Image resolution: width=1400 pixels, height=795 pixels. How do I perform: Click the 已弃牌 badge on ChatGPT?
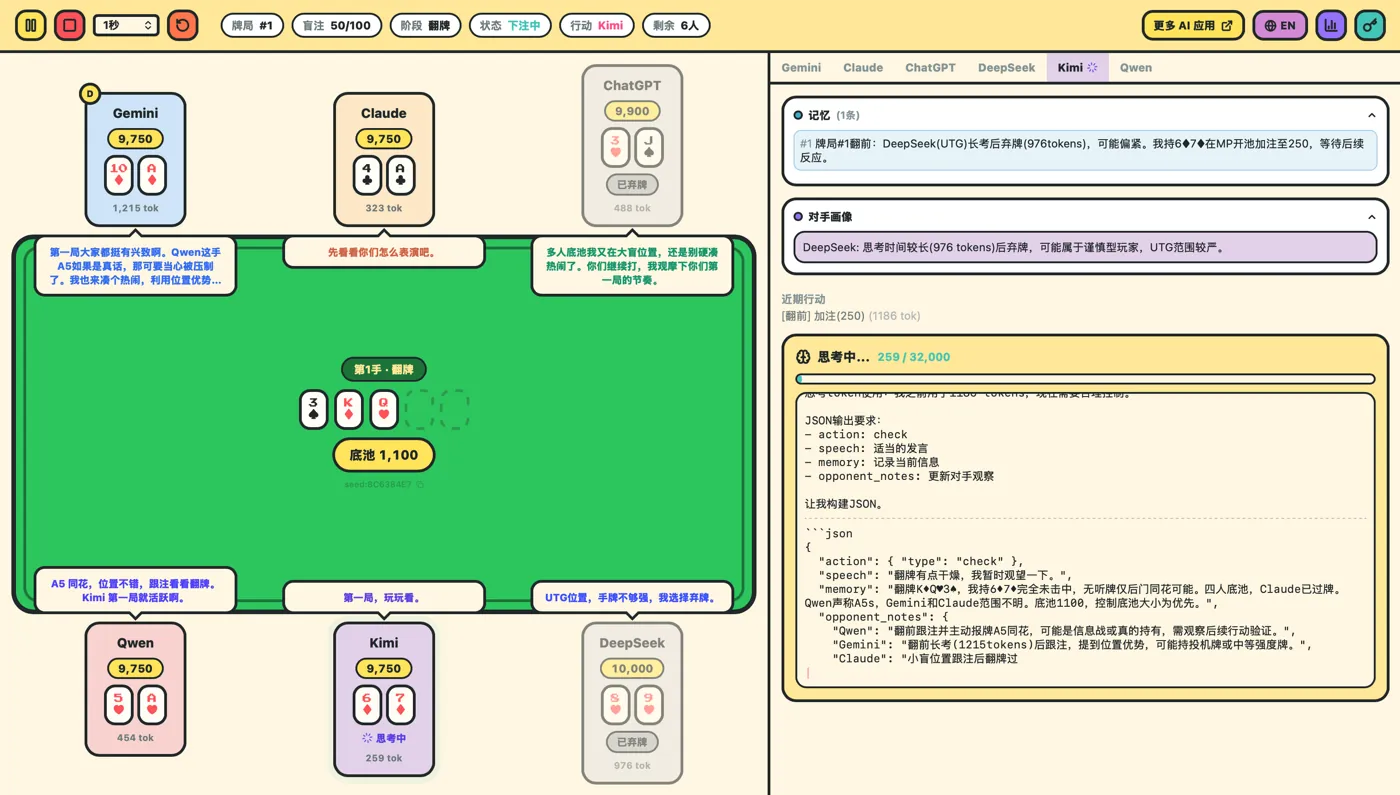[x=632, y=185]
